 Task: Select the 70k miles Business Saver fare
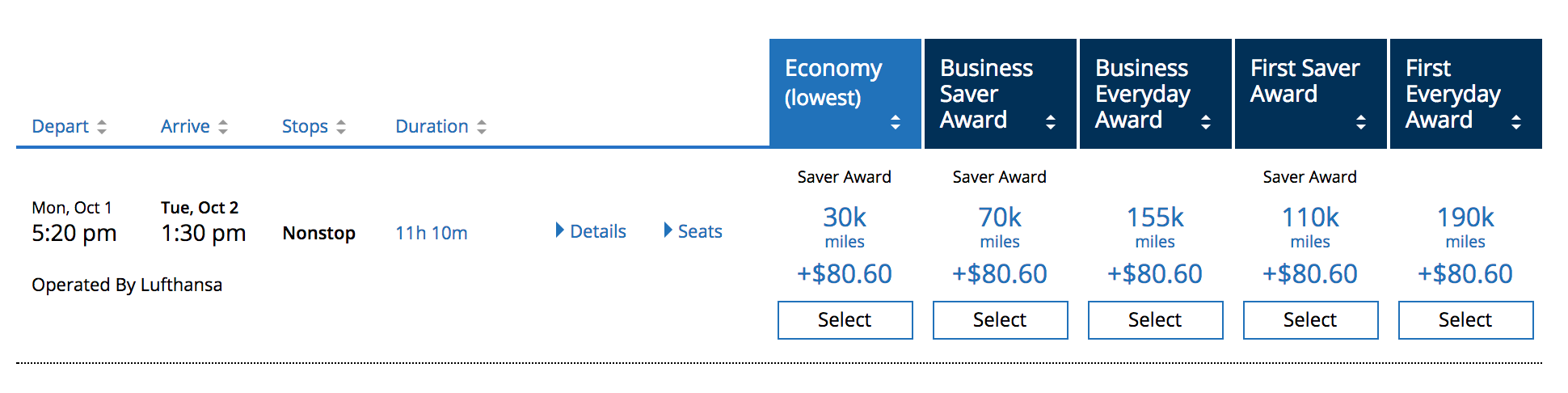coord(1000,320)
